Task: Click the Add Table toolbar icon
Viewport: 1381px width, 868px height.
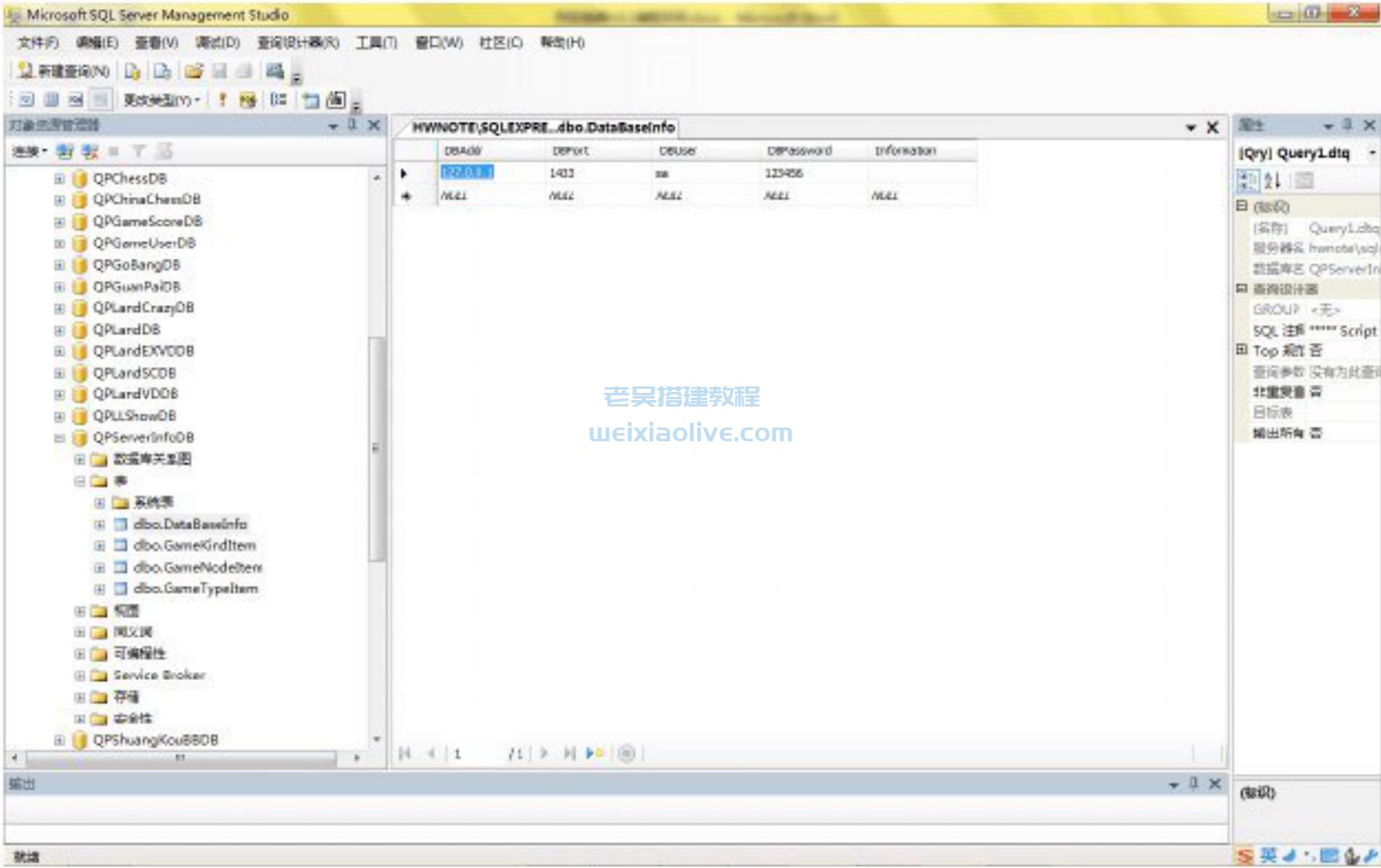Action: [x=311, y=100]
